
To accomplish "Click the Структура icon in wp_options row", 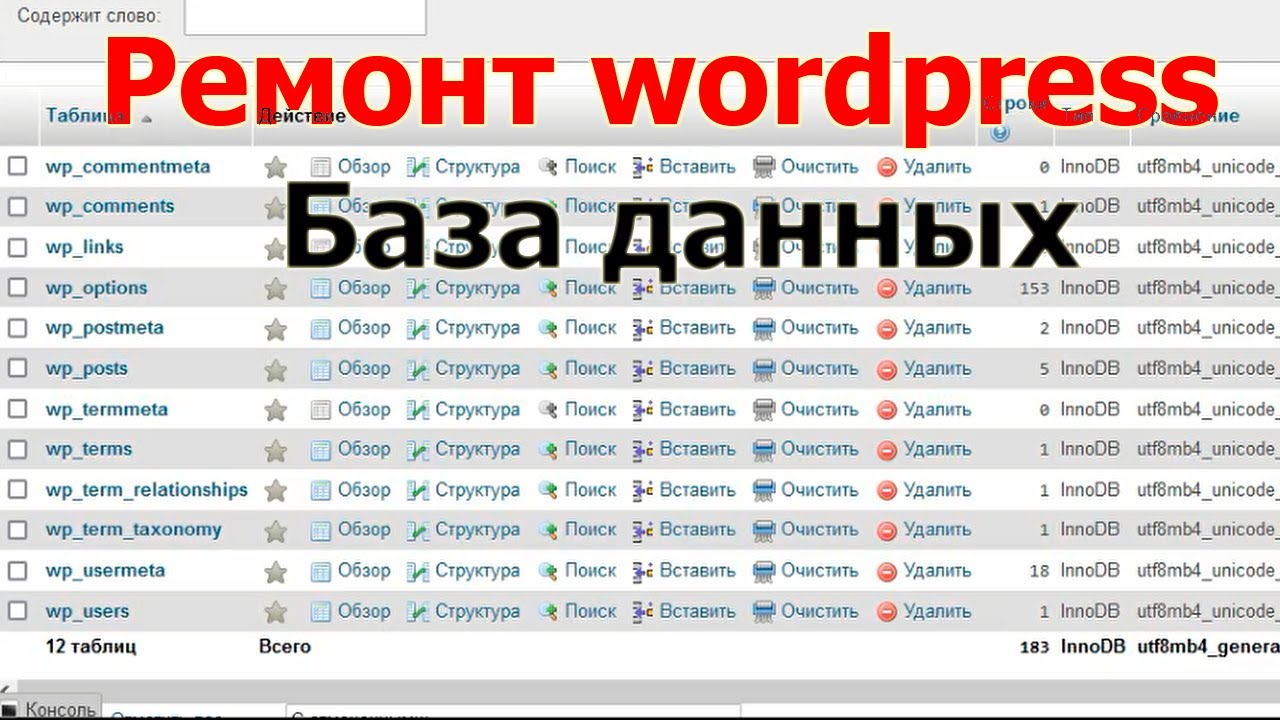I will click(418, 288).
